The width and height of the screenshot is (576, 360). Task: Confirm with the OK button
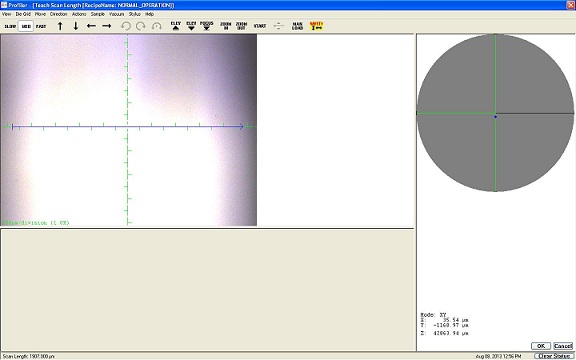[x=541, y=346]
